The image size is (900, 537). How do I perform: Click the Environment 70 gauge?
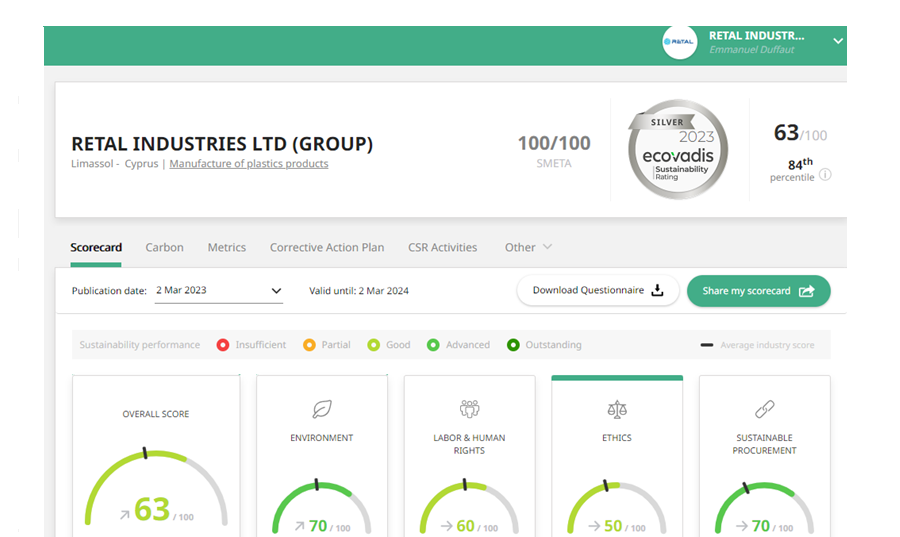pos(321,507)
